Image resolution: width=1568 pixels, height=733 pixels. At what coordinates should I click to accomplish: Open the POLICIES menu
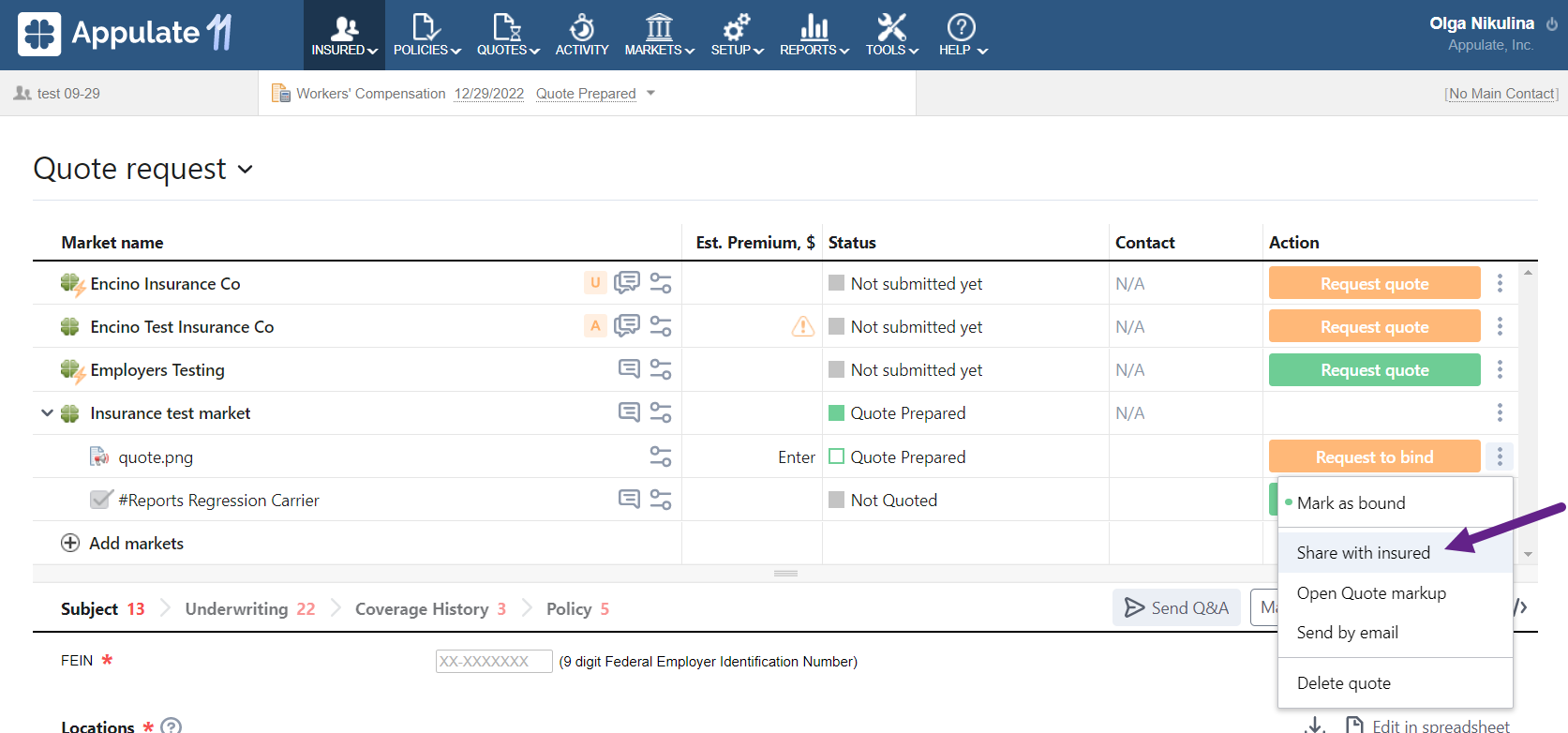pyautogui.click(x=426, y=36)
